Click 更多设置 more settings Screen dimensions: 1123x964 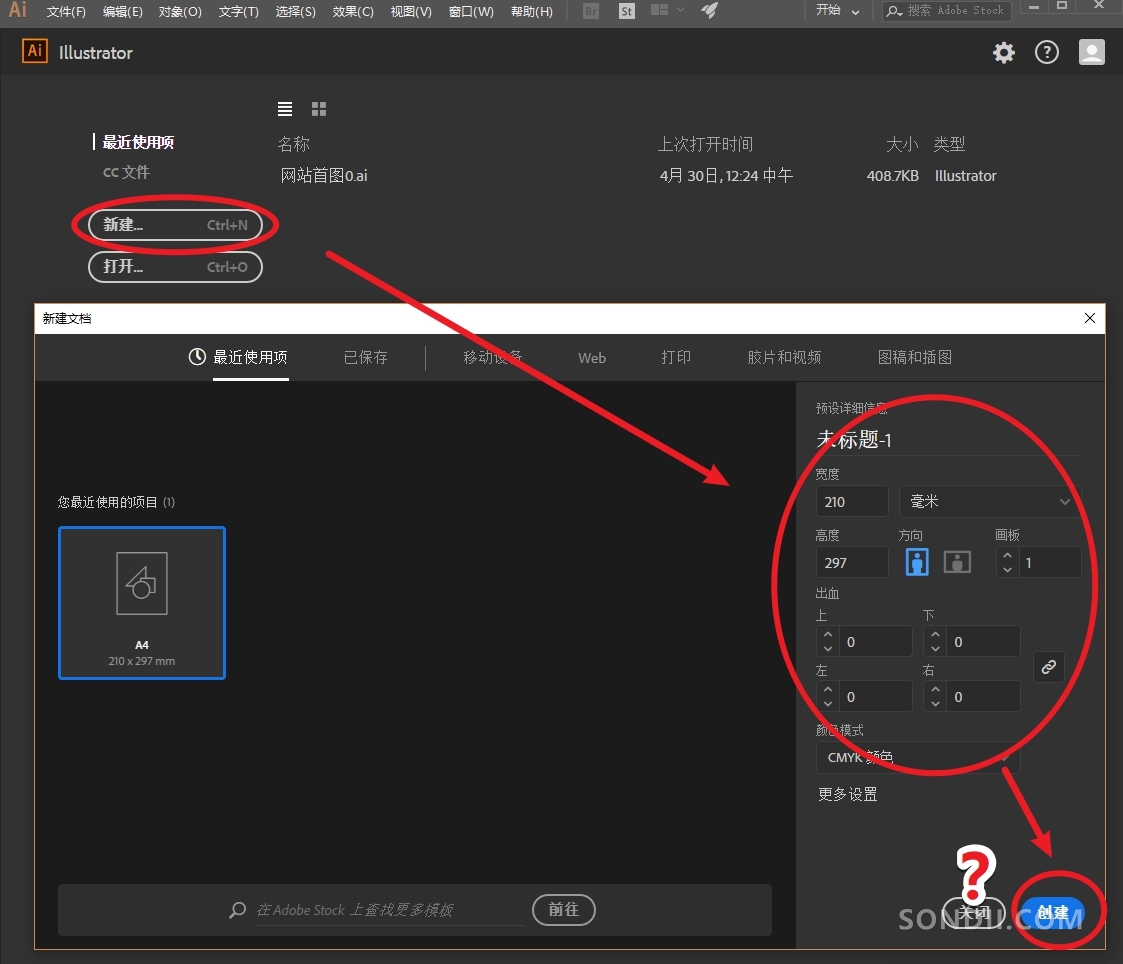click(x=847, y=794)
